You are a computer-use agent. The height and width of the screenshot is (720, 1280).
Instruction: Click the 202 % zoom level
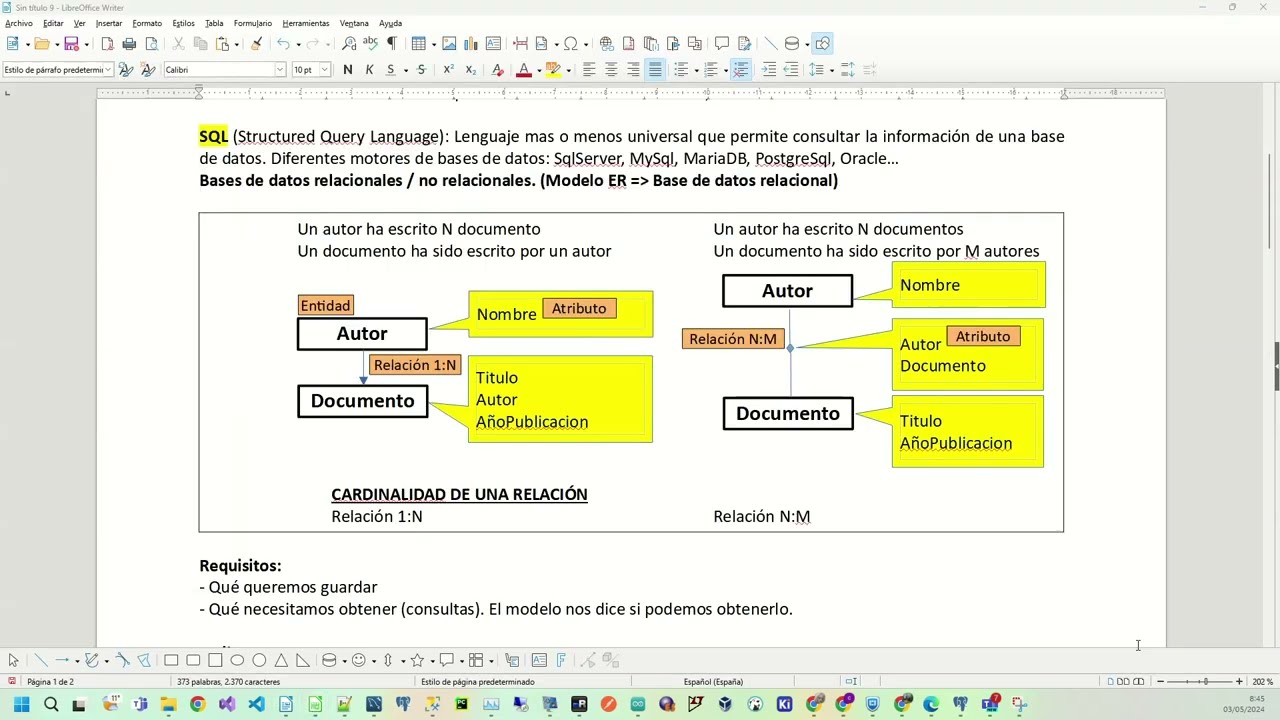1262,682
